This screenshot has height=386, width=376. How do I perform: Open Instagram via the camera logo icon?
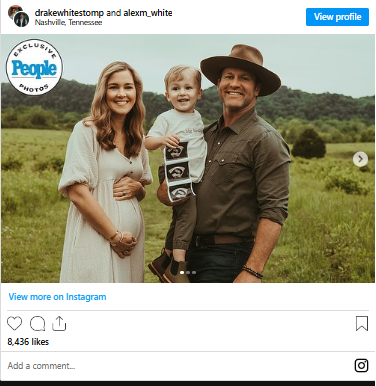[x=361, y=365]
